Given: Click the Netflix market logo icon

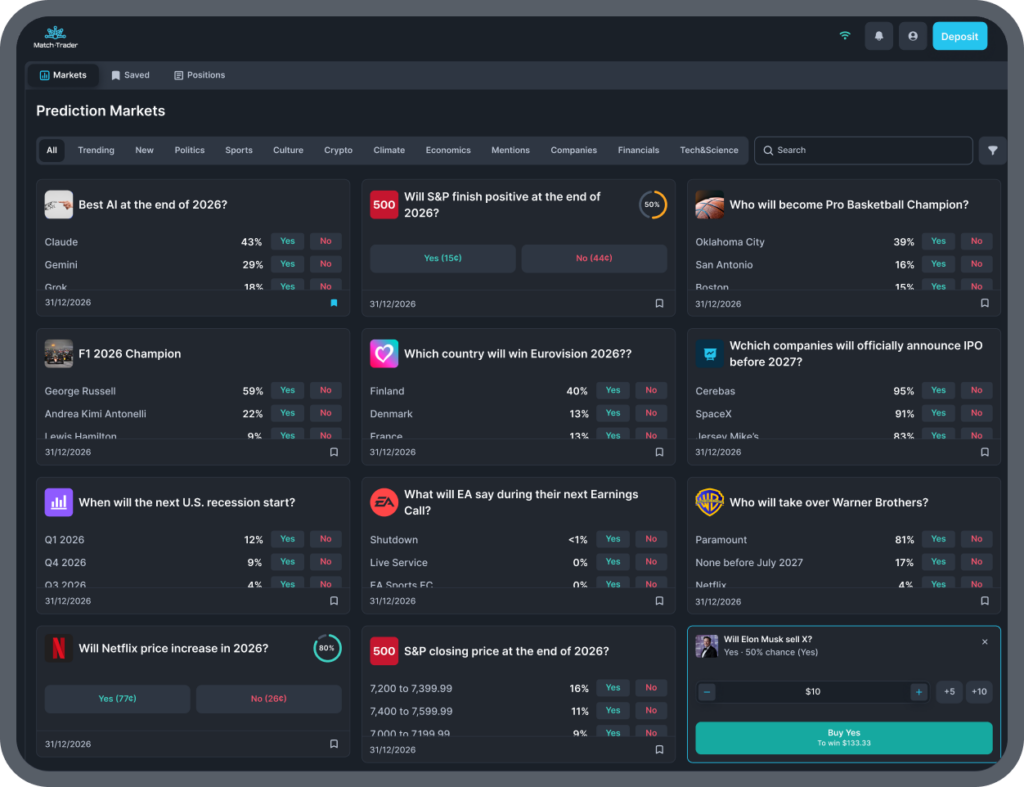Looking at the screenshot, I should (59, 648).
